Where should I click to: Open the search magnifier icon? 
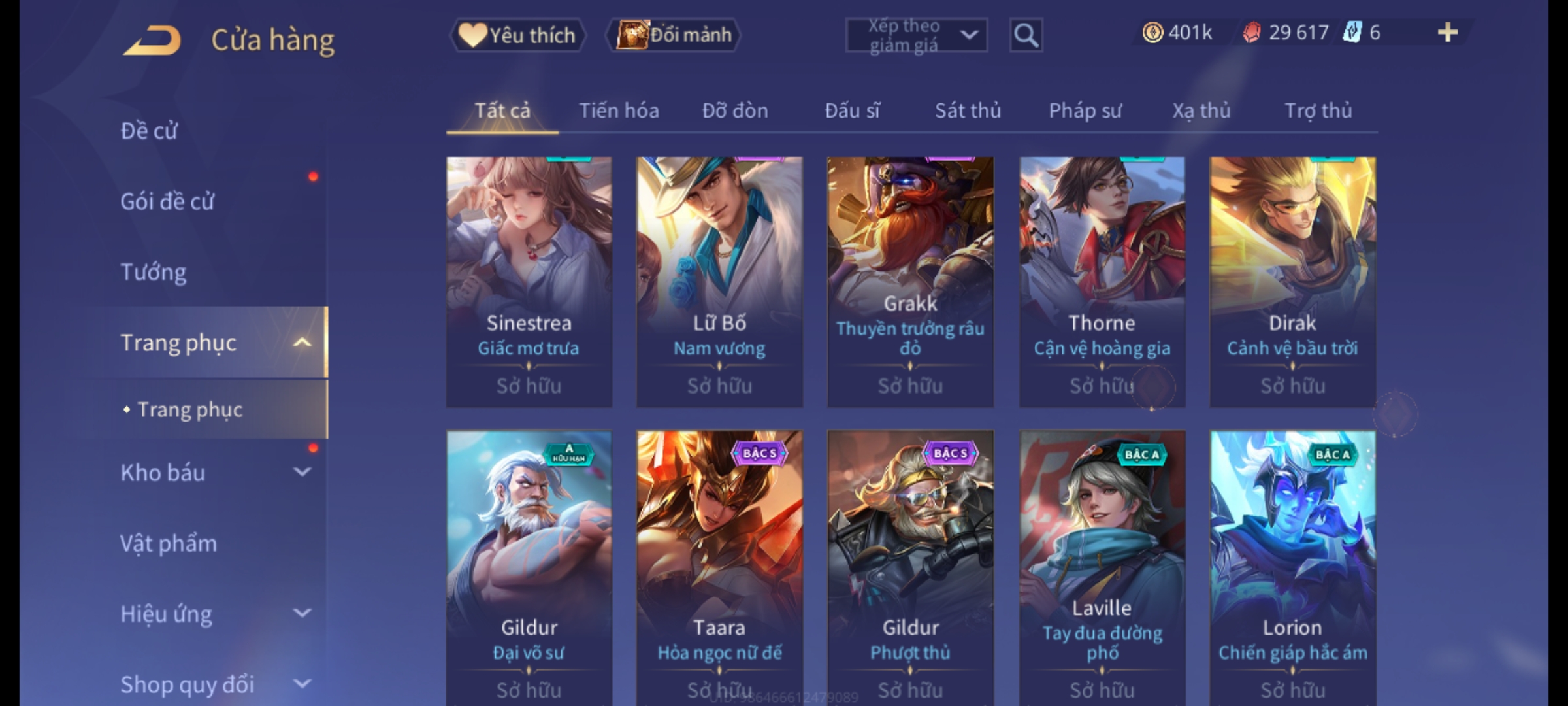pos(1026,35)
